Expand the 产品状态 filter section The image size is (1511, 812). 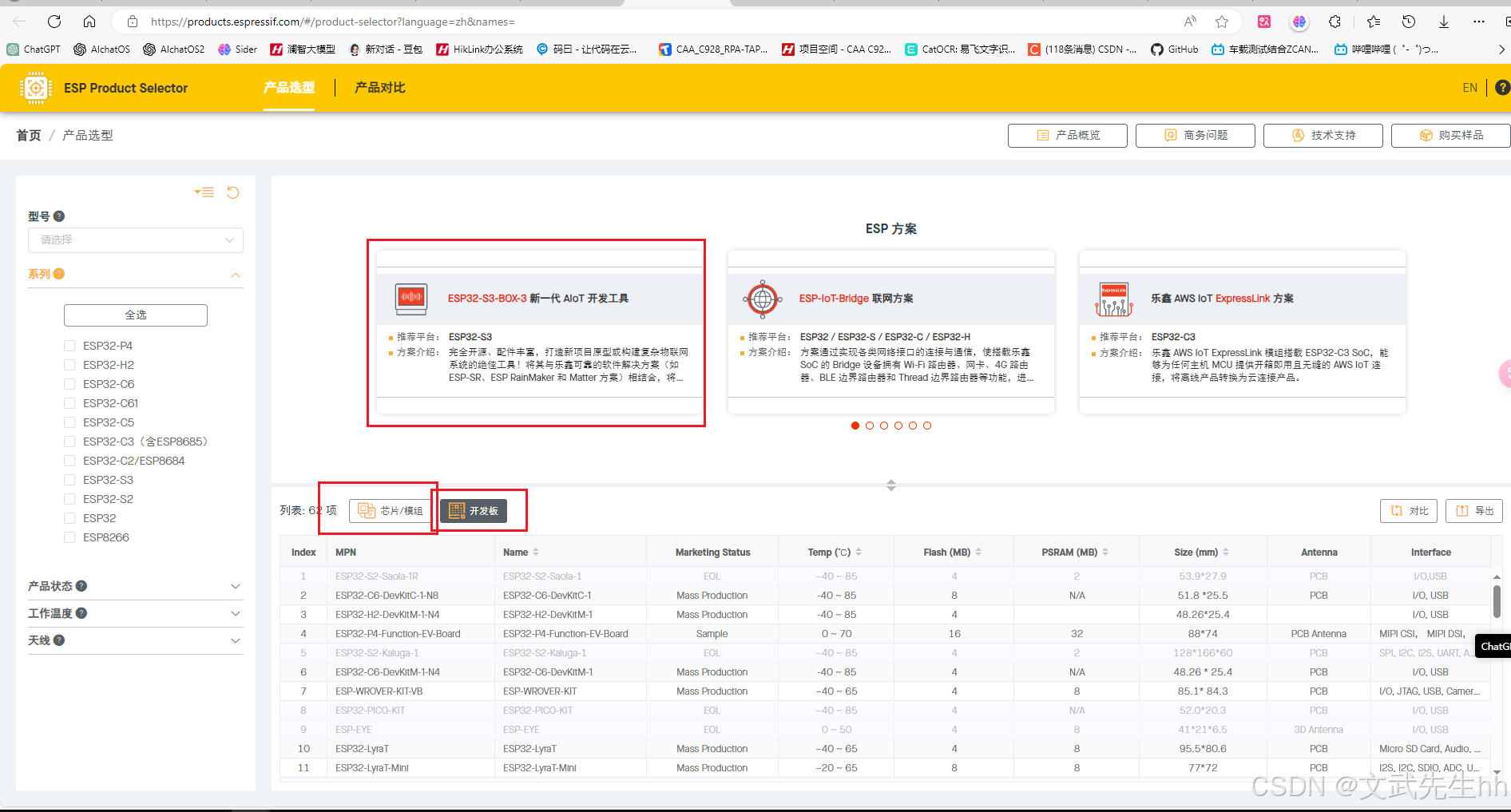pyautogui.click(x=236, y=586)
